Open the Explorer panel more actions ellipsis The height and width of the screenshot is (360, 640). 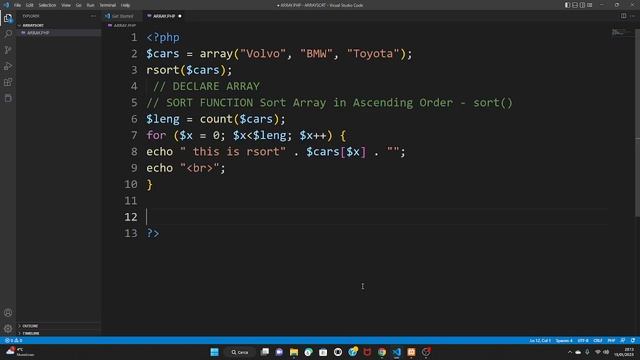[x=93, y=16]
